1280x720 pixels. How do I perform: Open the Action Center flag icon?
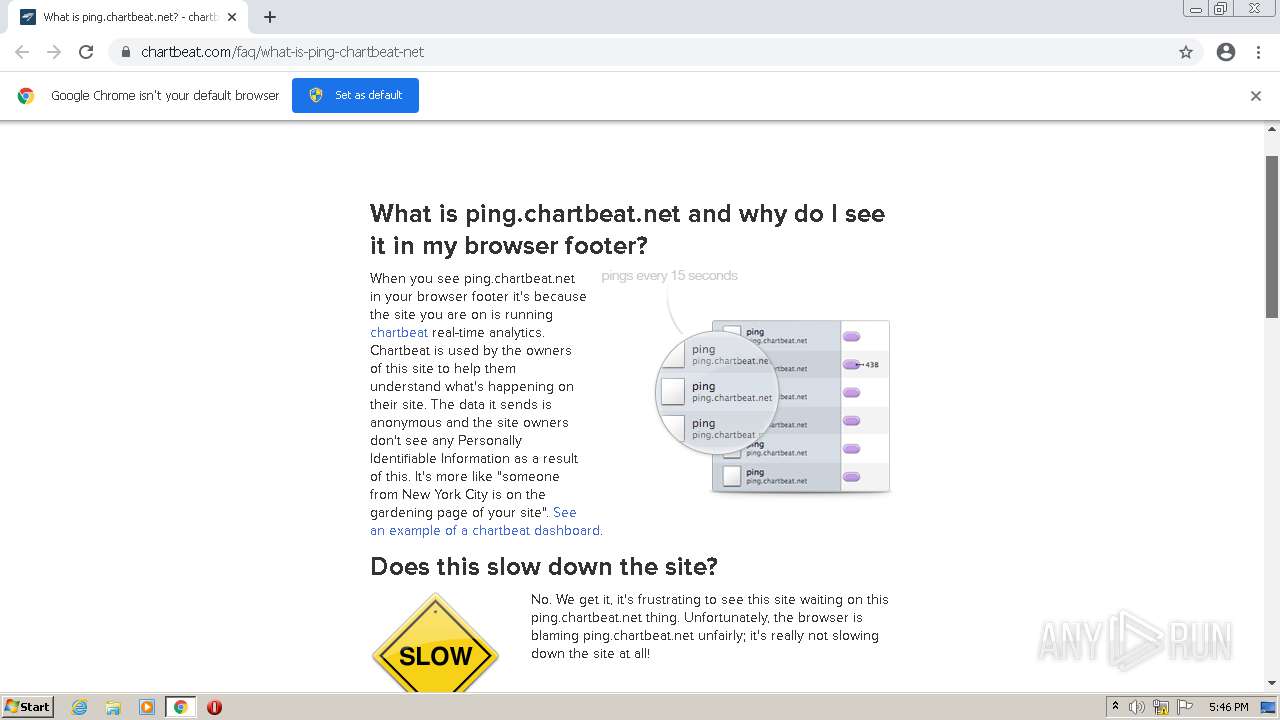[x=1185, y=707]
